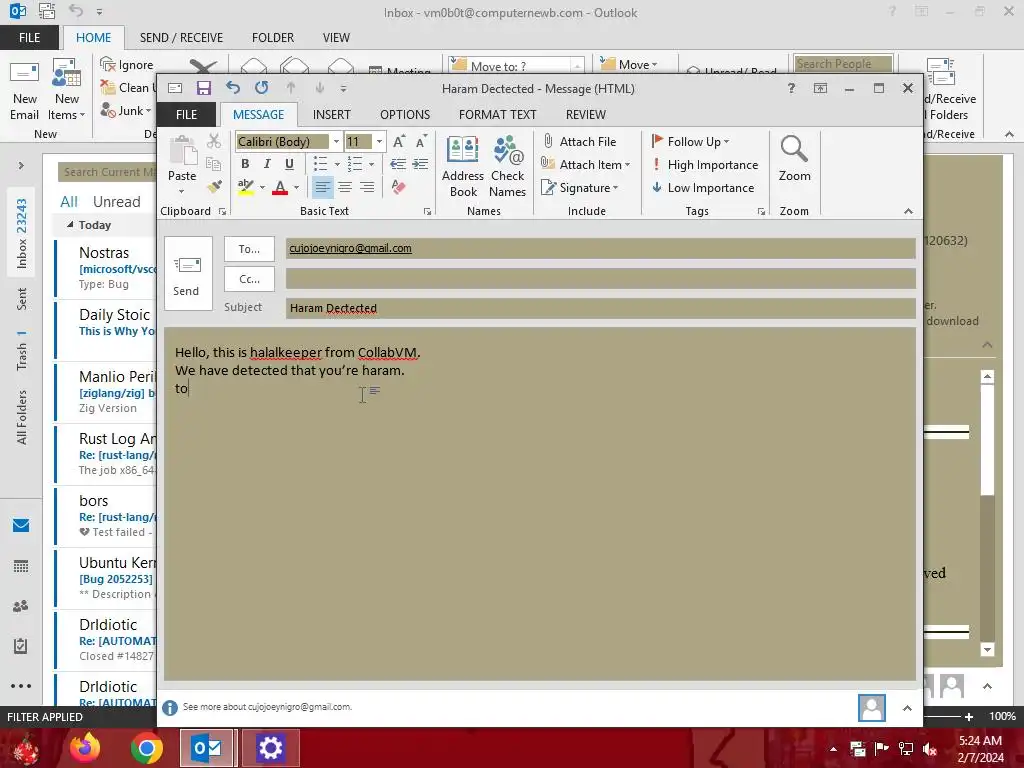Image resolution: width=1024 pixels, height=768 pixels.
Task: Open the Settings gear taskbar app
Action: 270,748
